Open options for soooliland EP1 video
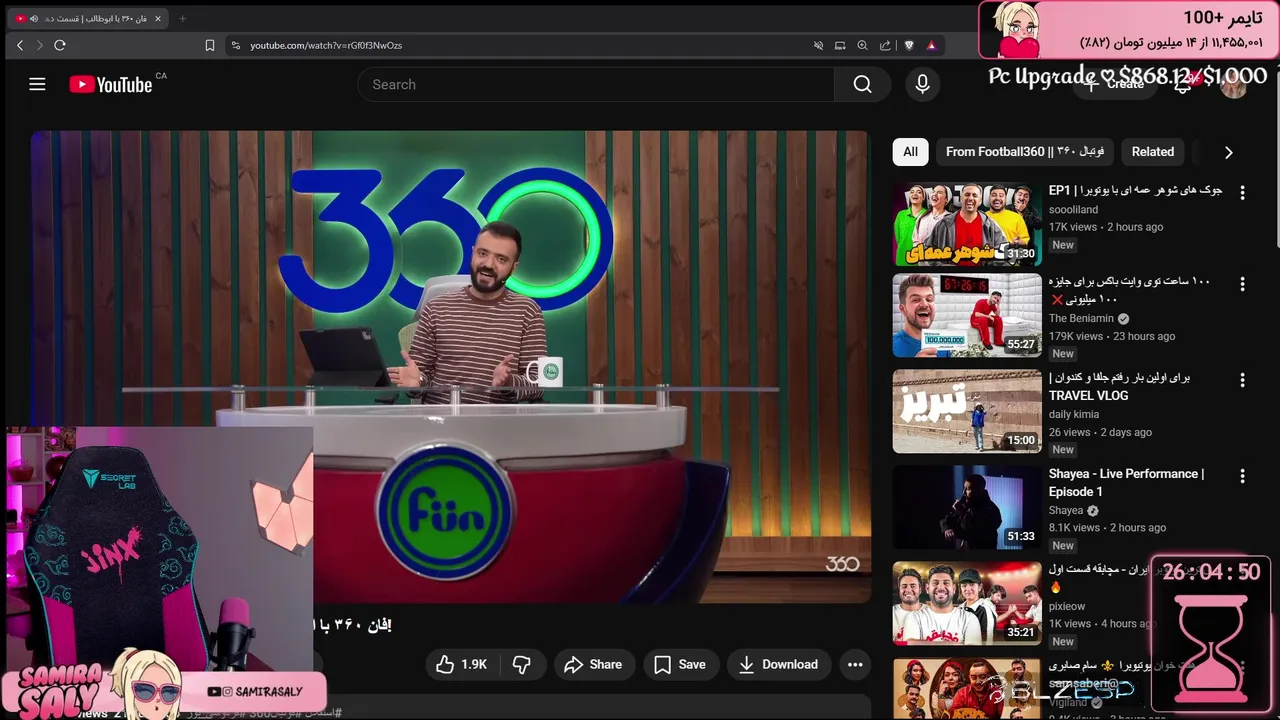The image size is (1280, 720). click(1242, 192)
